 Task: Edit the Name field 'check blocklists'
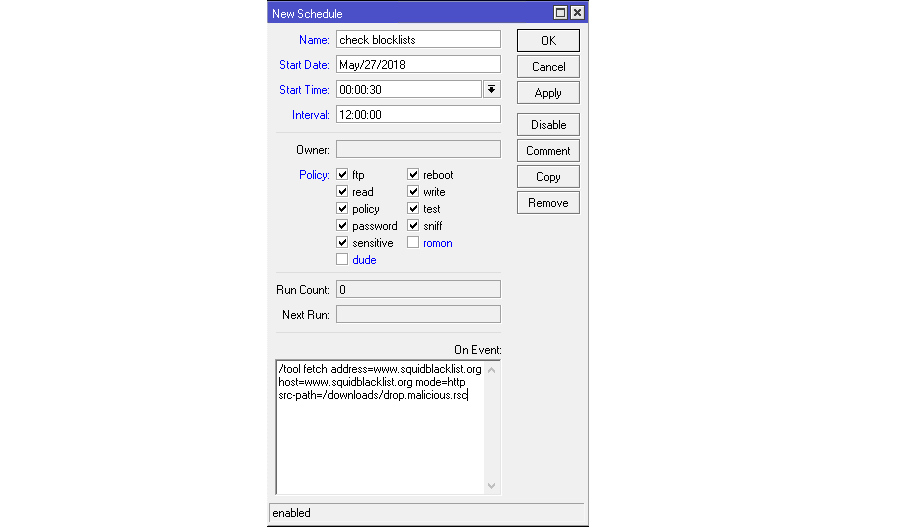418,40
